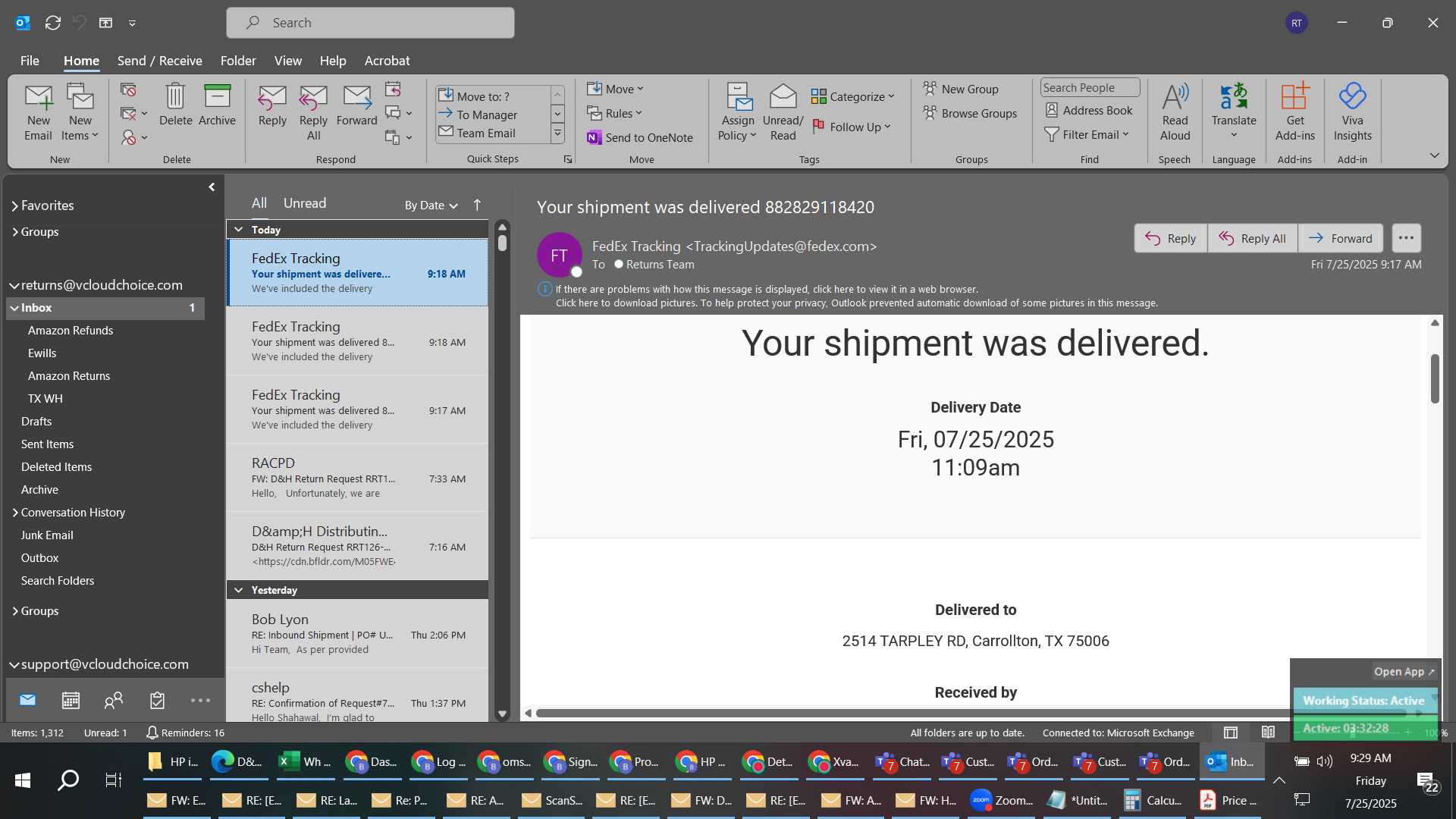1456x819 pixels.
Task: Click the Normal view layout icon in status bar
Action: click(1231, 733)
